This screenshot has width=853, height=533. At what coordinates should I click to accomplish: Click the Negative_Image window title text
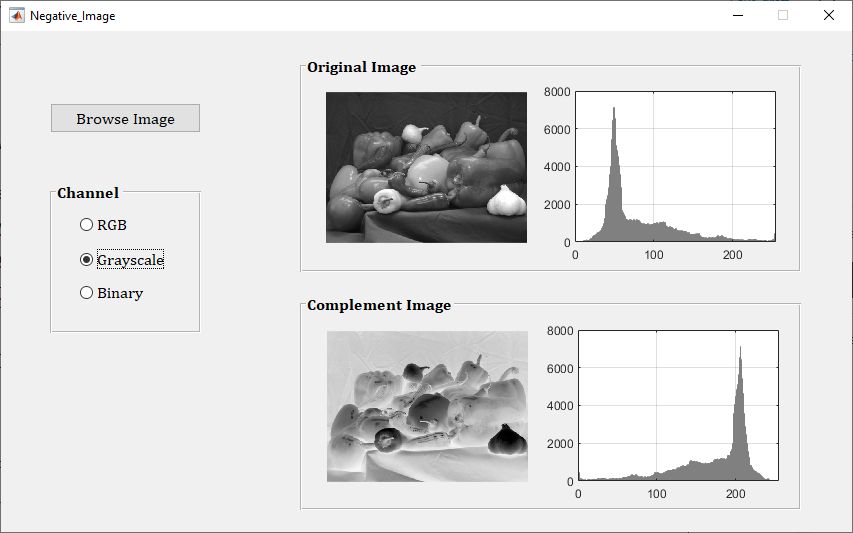point(72,15)
